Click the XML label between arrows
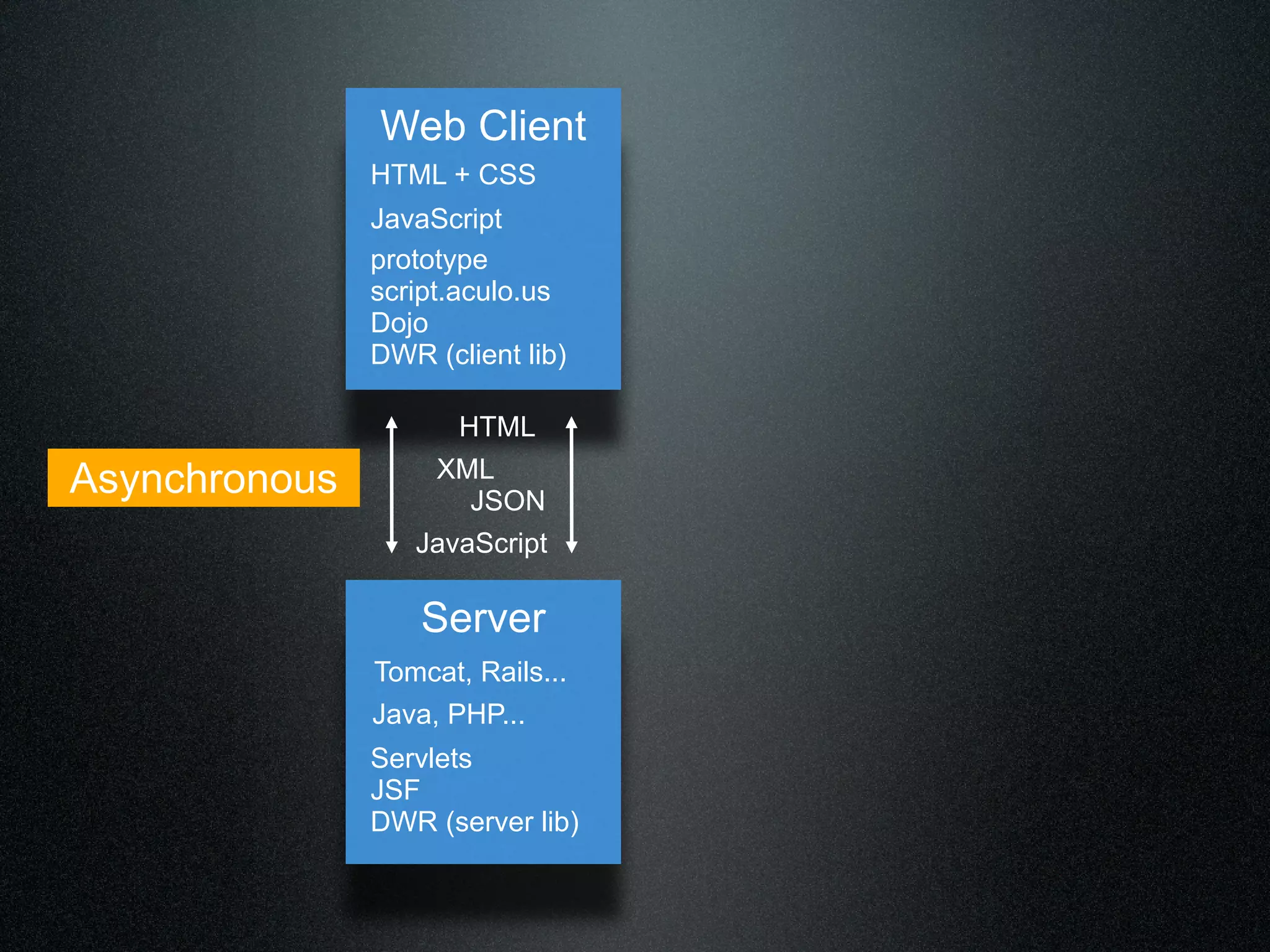 465,469
